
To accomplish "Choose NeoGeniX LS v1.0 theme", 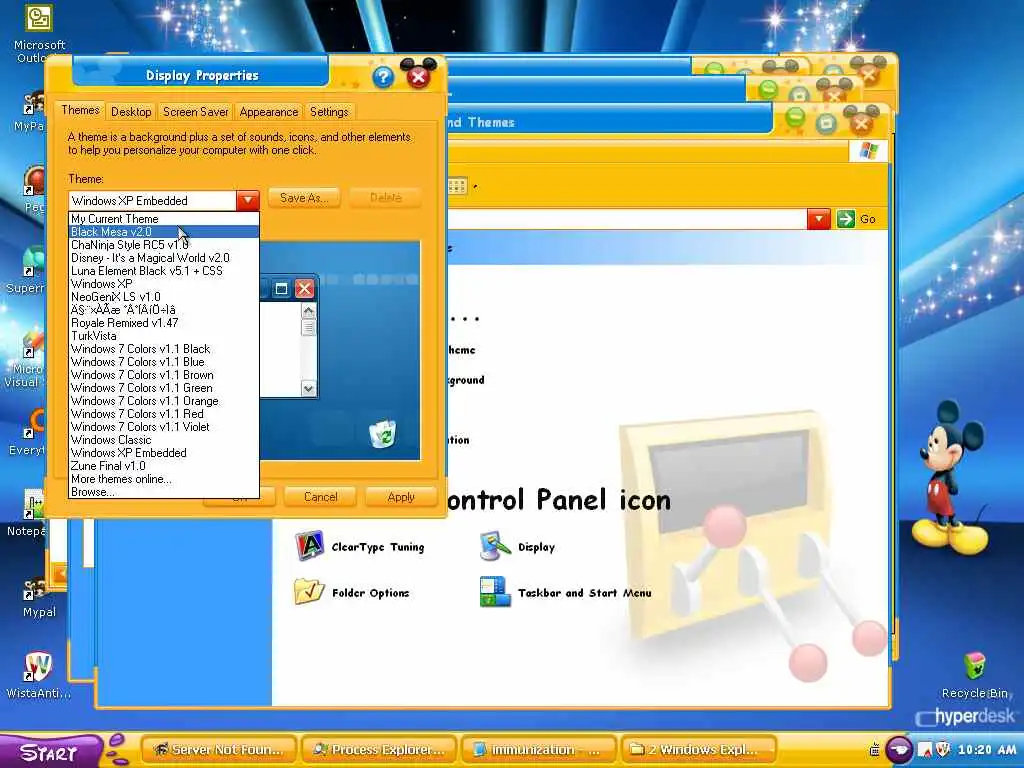I will tap(164, 297).
